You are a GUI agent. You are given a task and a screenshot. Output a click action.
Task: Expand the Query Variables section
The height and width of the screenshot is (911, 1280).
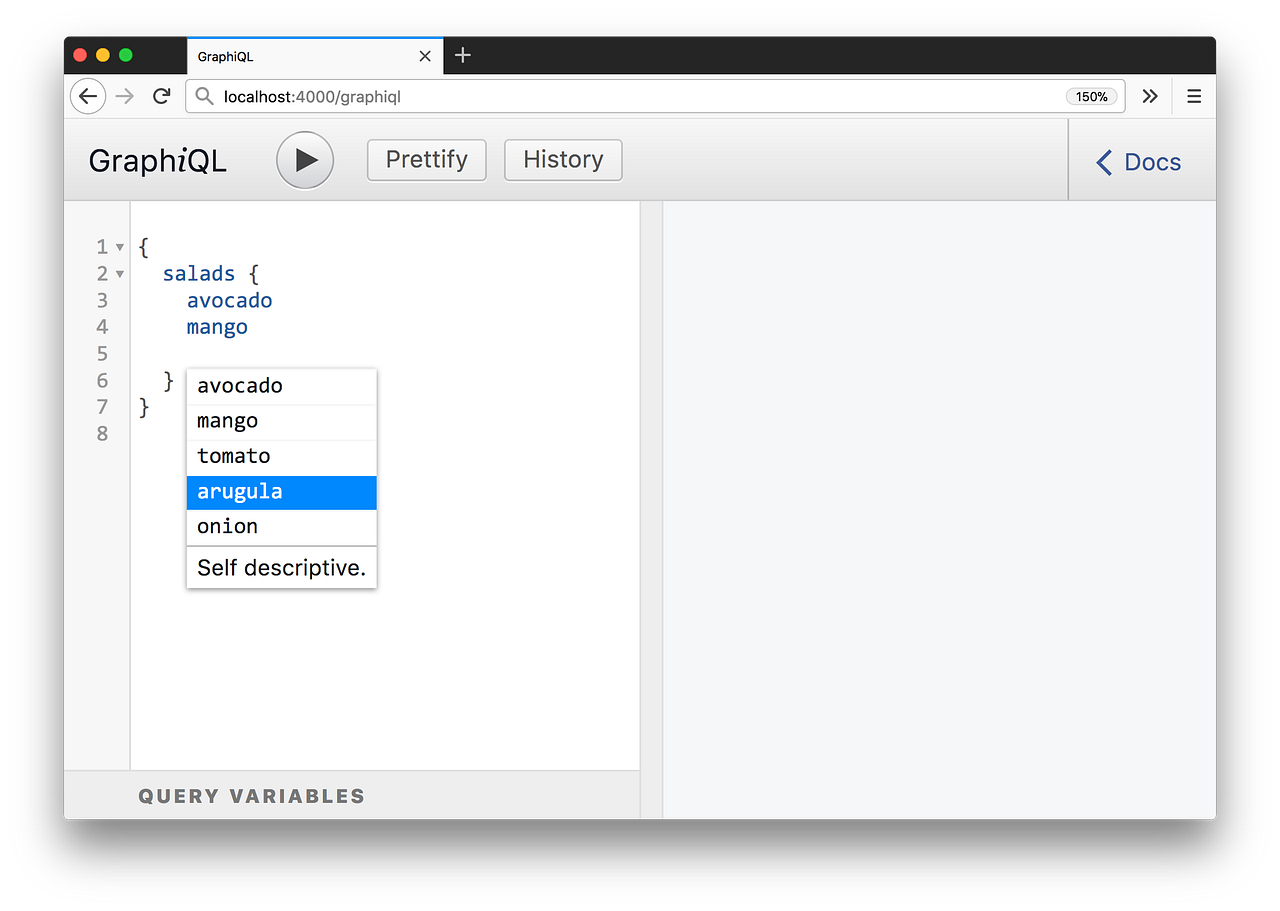251,795
